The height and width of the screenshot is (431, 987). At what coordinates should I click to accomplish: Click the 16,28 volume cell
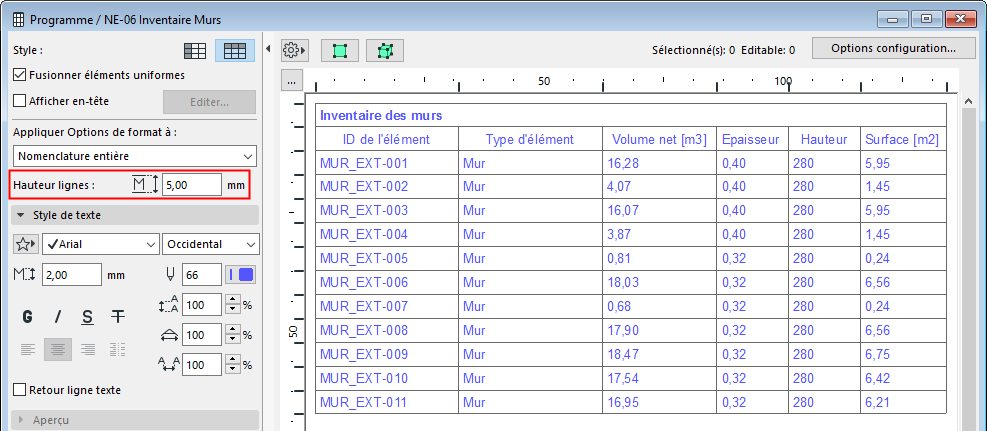659,163
